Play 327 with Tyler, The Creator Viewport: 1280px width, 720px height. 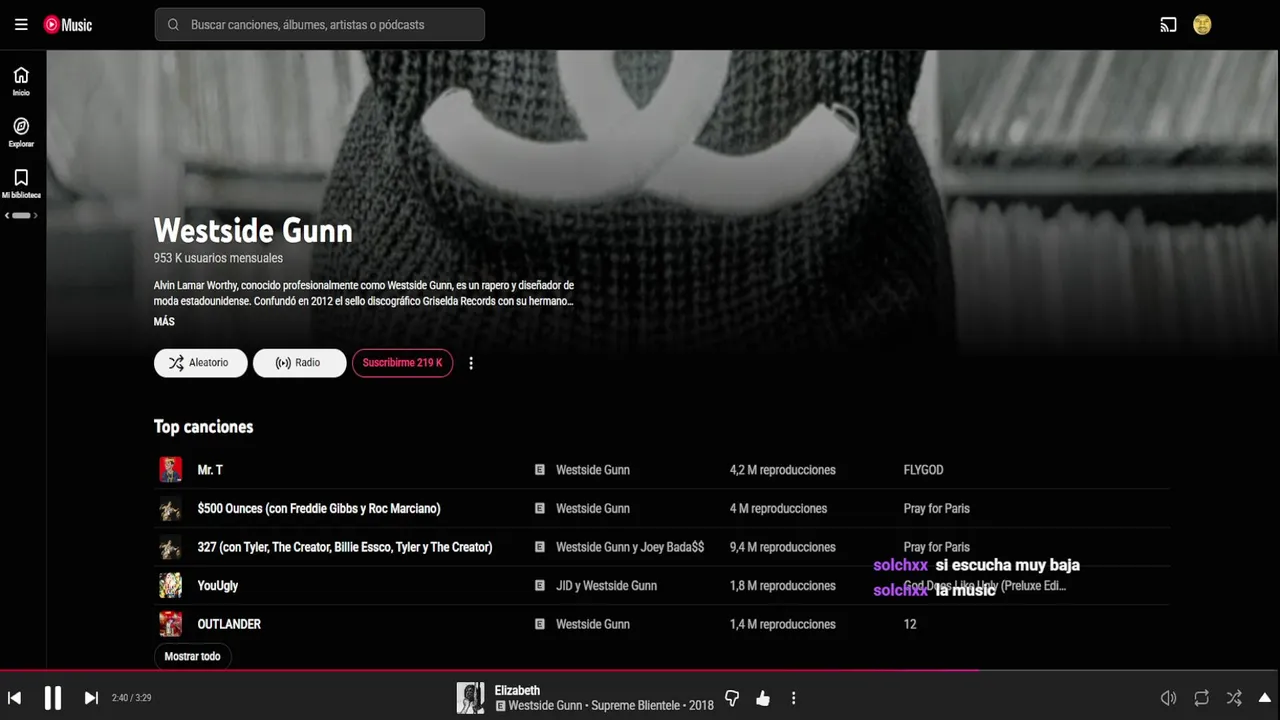click(x=345, y=547)
